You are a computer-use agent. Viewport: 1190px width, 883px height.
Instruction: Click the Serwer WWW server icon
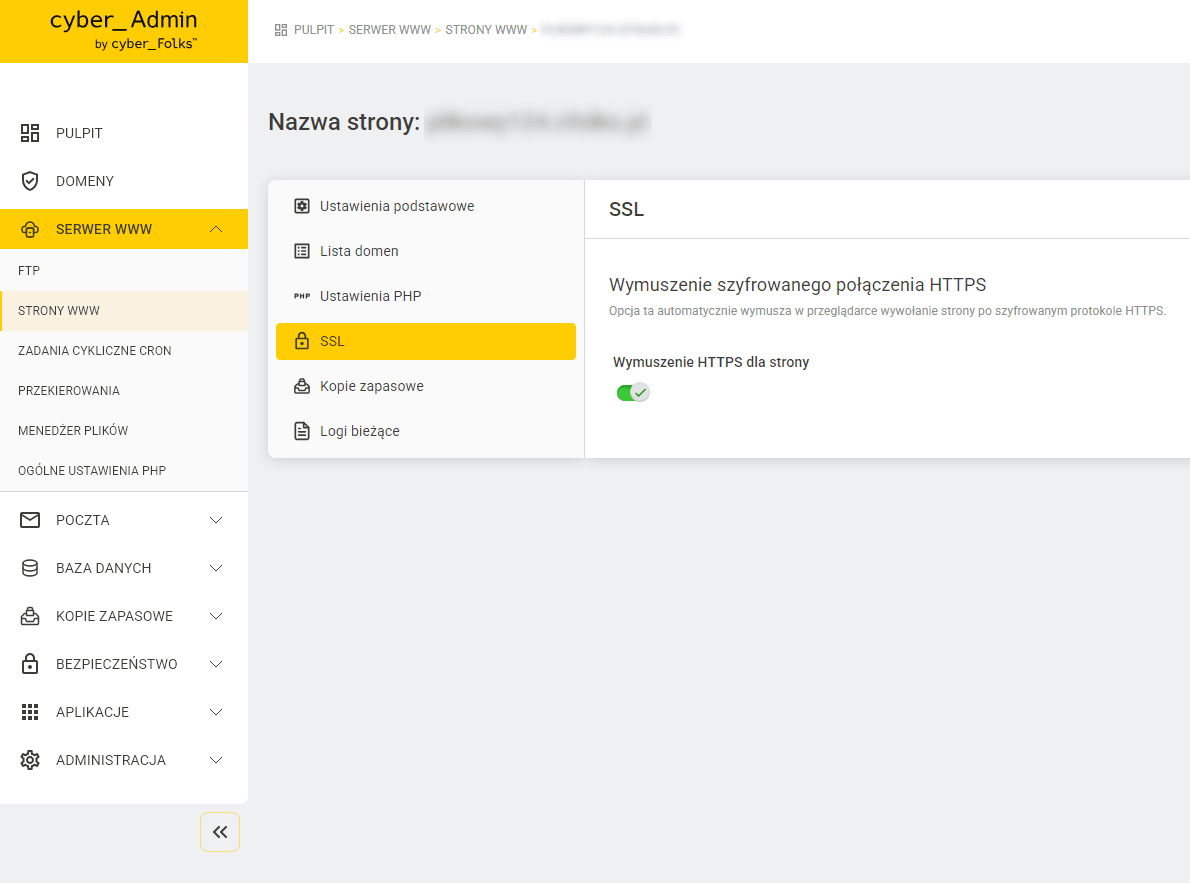pos(30,229)
